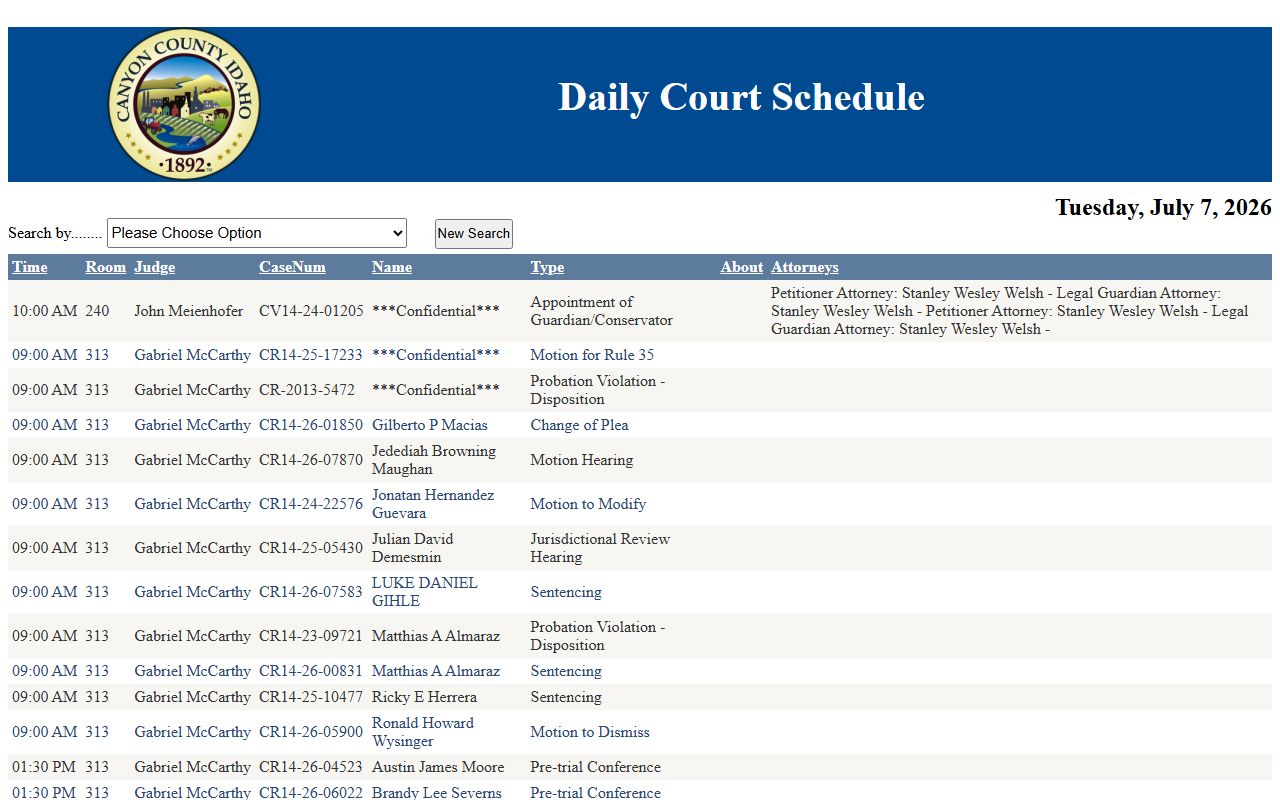1280x800 pixels.
Task: Click the Canyon County Idaho seal logo
Action: coord(184,104)
